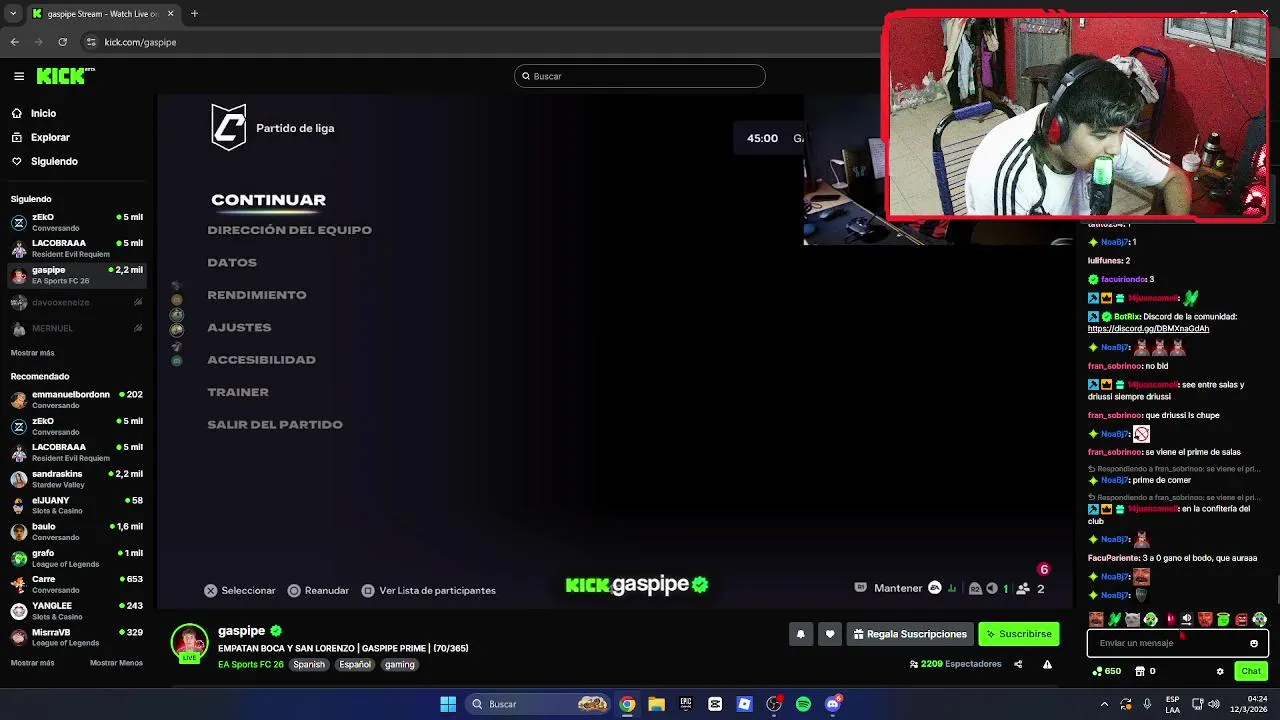The width and height of the screenshot is (1280, 720).
Task: Reload the Kick page
Action: 62,42
